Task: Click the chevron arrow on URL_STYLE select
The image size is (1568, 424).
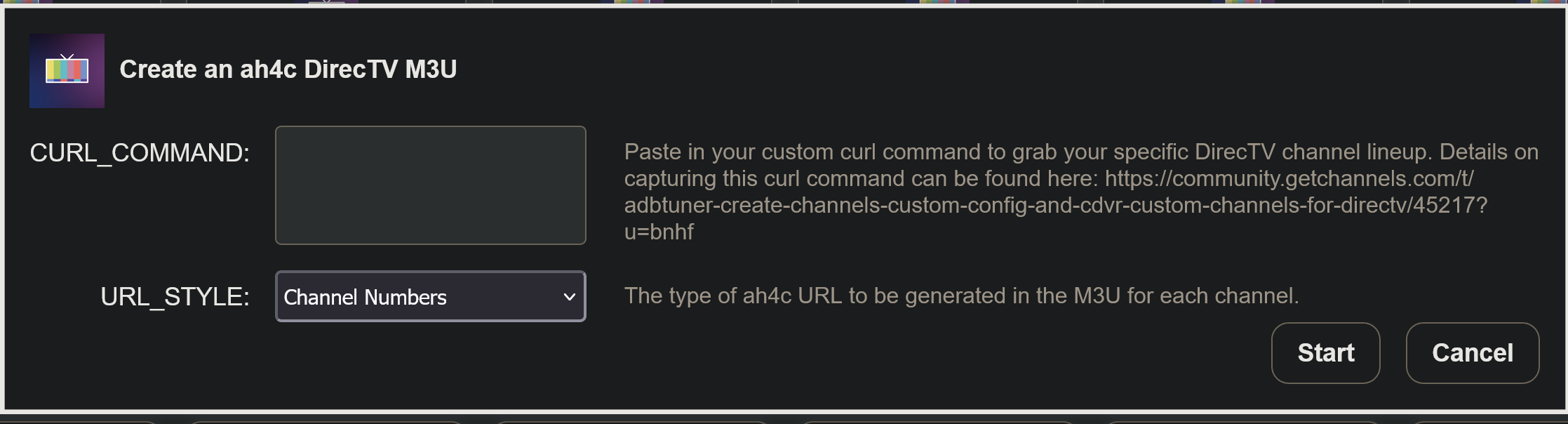Action: (x=569, y=297)
